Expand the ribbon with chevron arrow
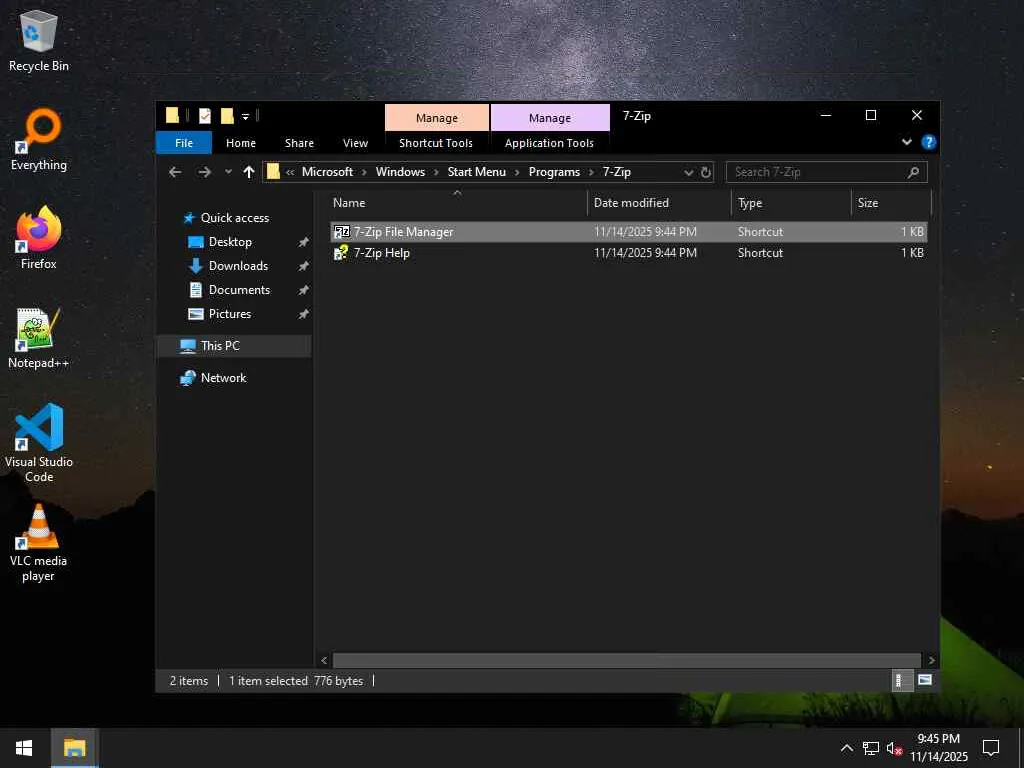 click(906, 142)
